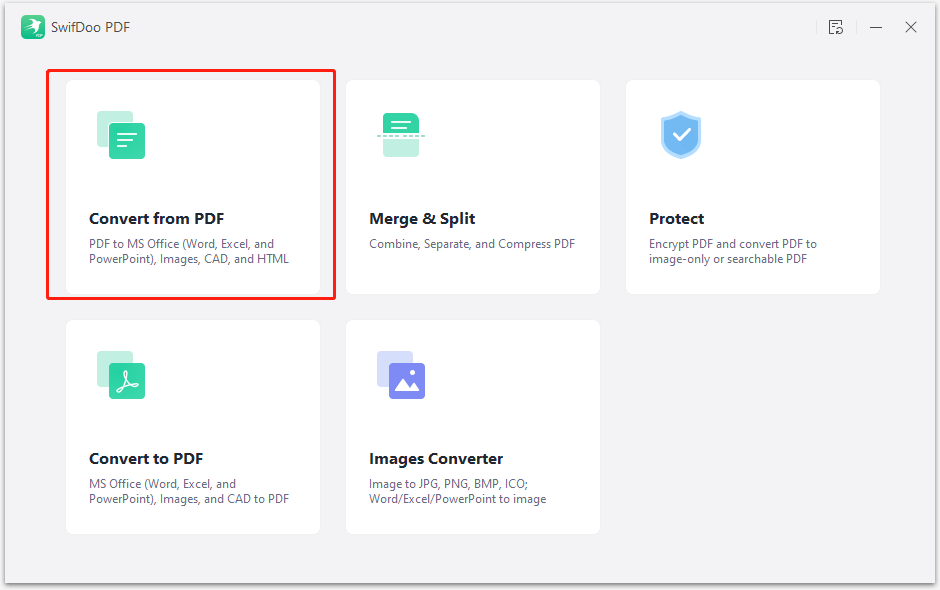
Task: Click the Convert to PDF icon with PDF badge
Action: (121, 377)
